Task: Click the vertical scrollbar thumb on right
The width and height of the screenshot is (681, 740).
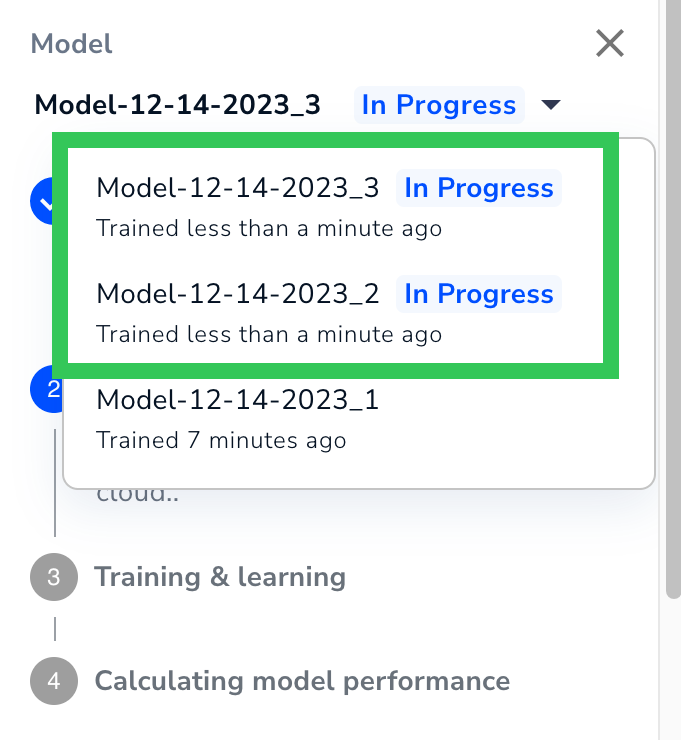Action: (673, 299)
